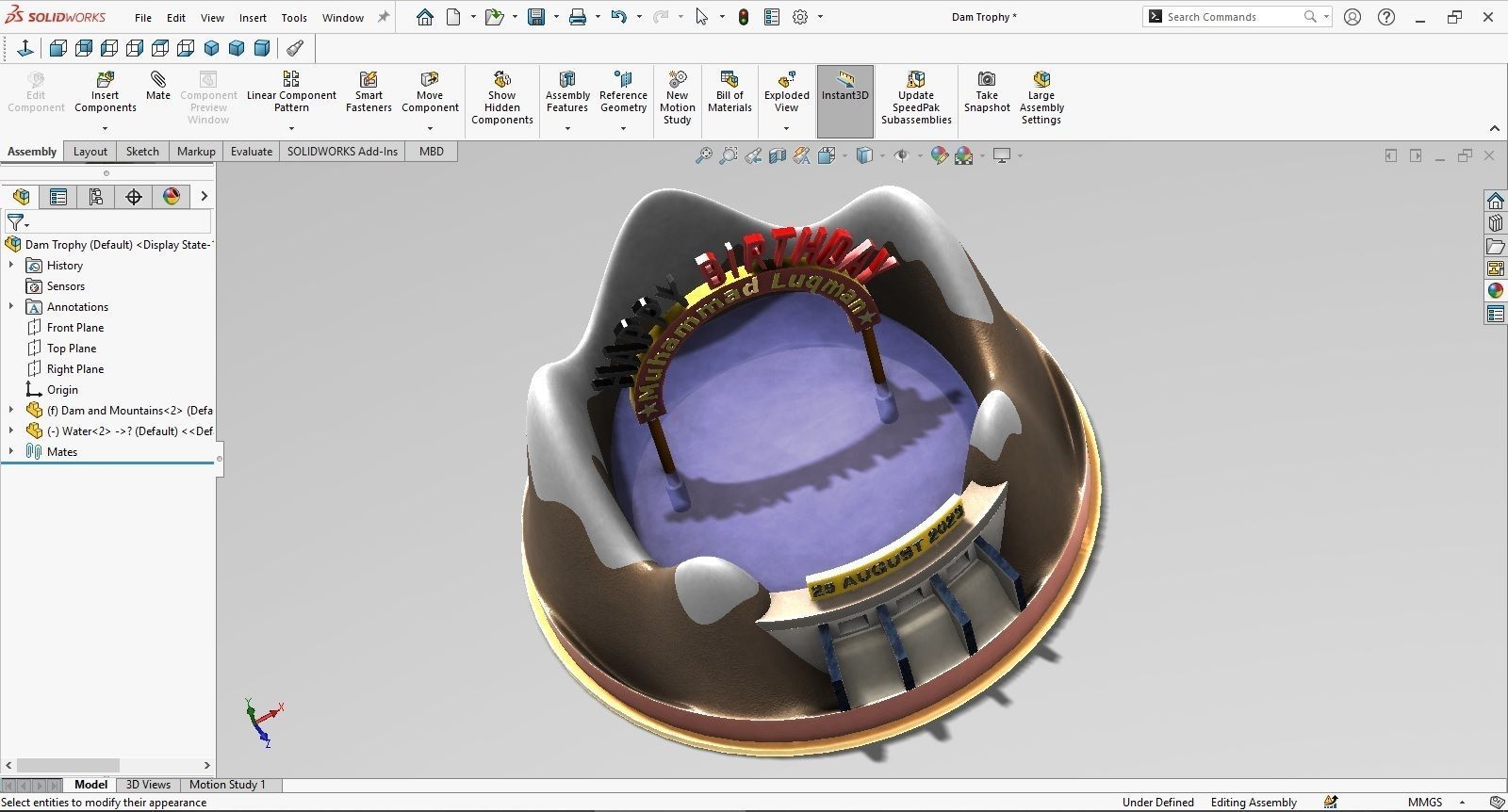This screenshot has height=812, width=1508.
Task: Open Appearances sphere in task pane
Action: [x=1496, y=291]
